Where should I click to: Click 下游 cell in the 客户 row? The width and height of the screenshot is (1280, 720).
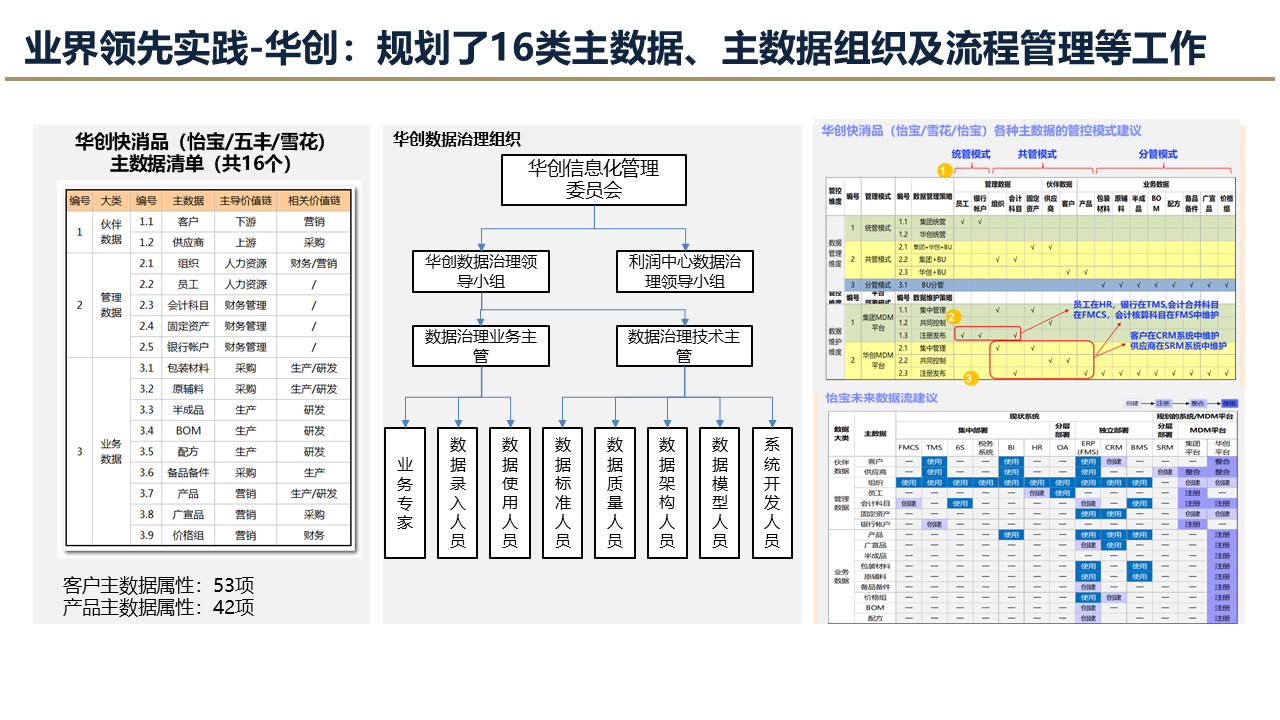(245, 222)
